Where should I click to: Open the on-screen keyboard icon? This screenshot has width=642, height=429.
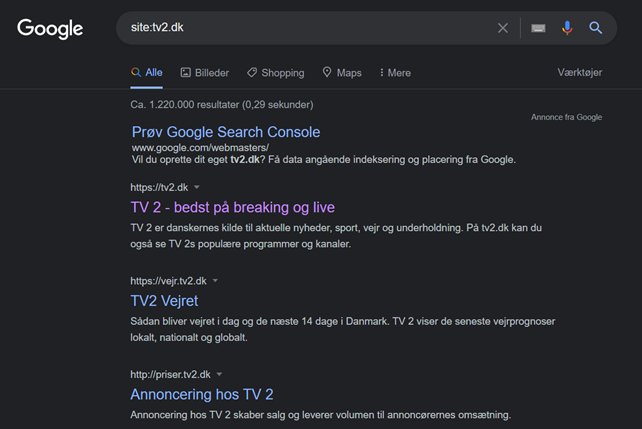[x=538, y=28]
